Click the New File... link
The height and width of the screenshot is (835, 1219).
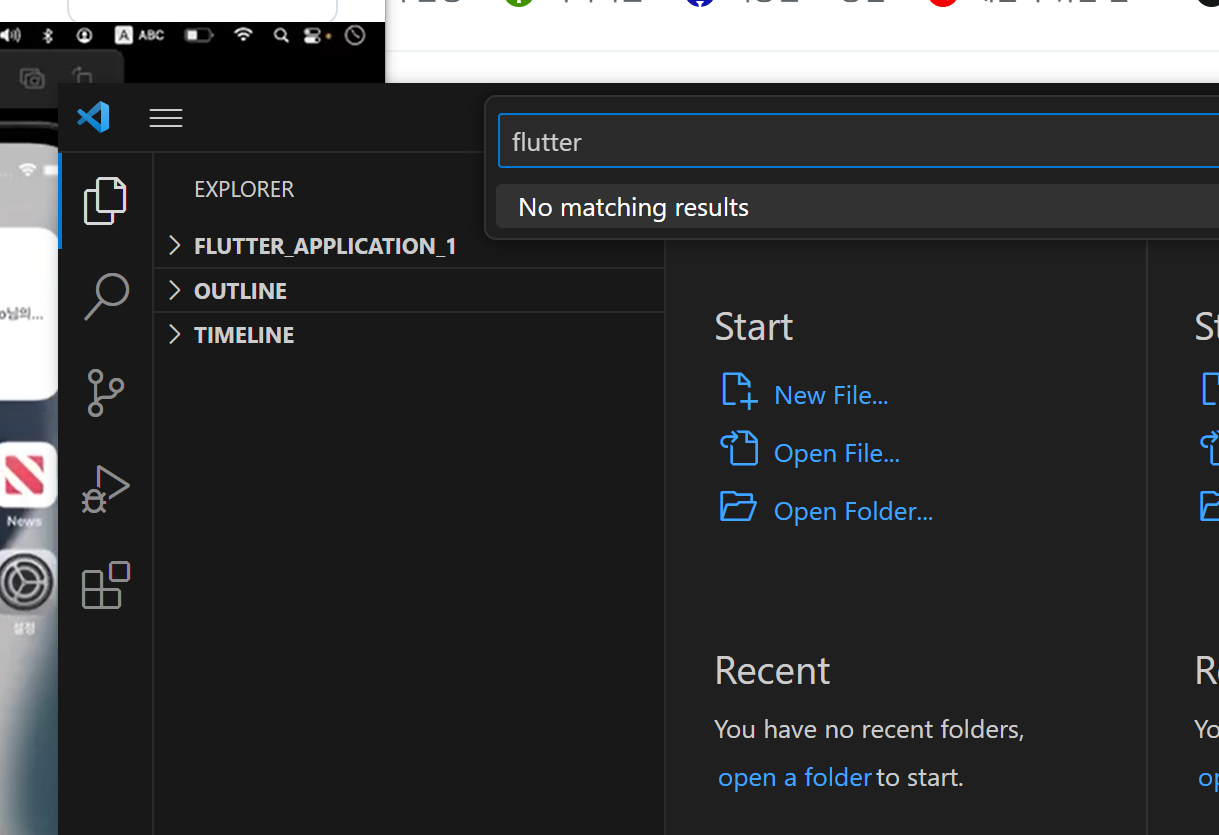831,395
